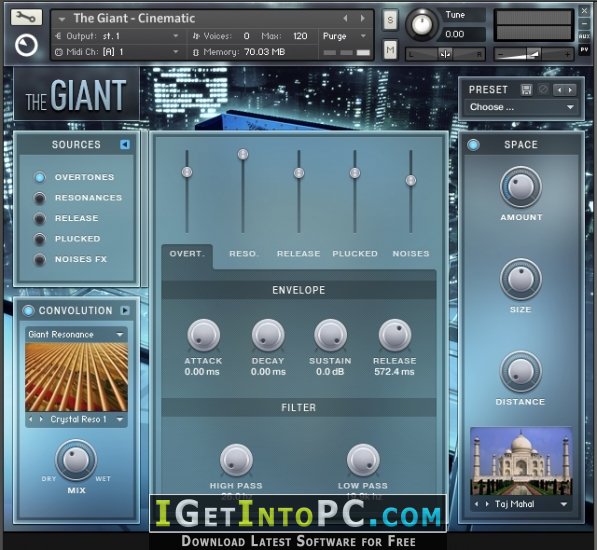Click the round snapshot info icon
The width and height of the screenshot is (597, 550).
(x=26, y=45)
